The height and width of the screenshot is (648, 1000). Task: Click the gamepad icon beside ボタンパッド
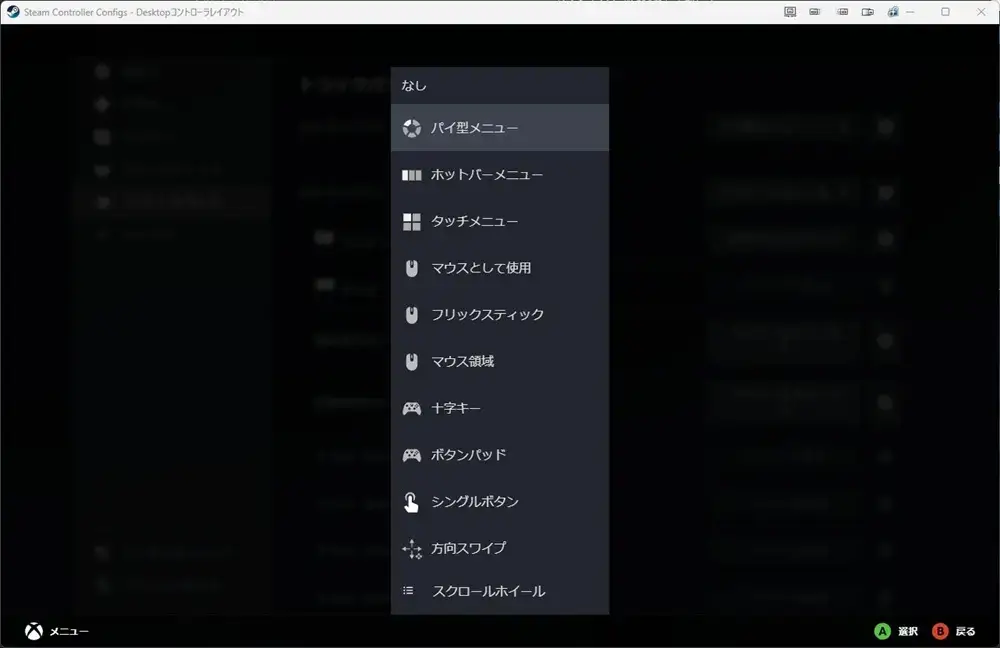pos(412,455)
